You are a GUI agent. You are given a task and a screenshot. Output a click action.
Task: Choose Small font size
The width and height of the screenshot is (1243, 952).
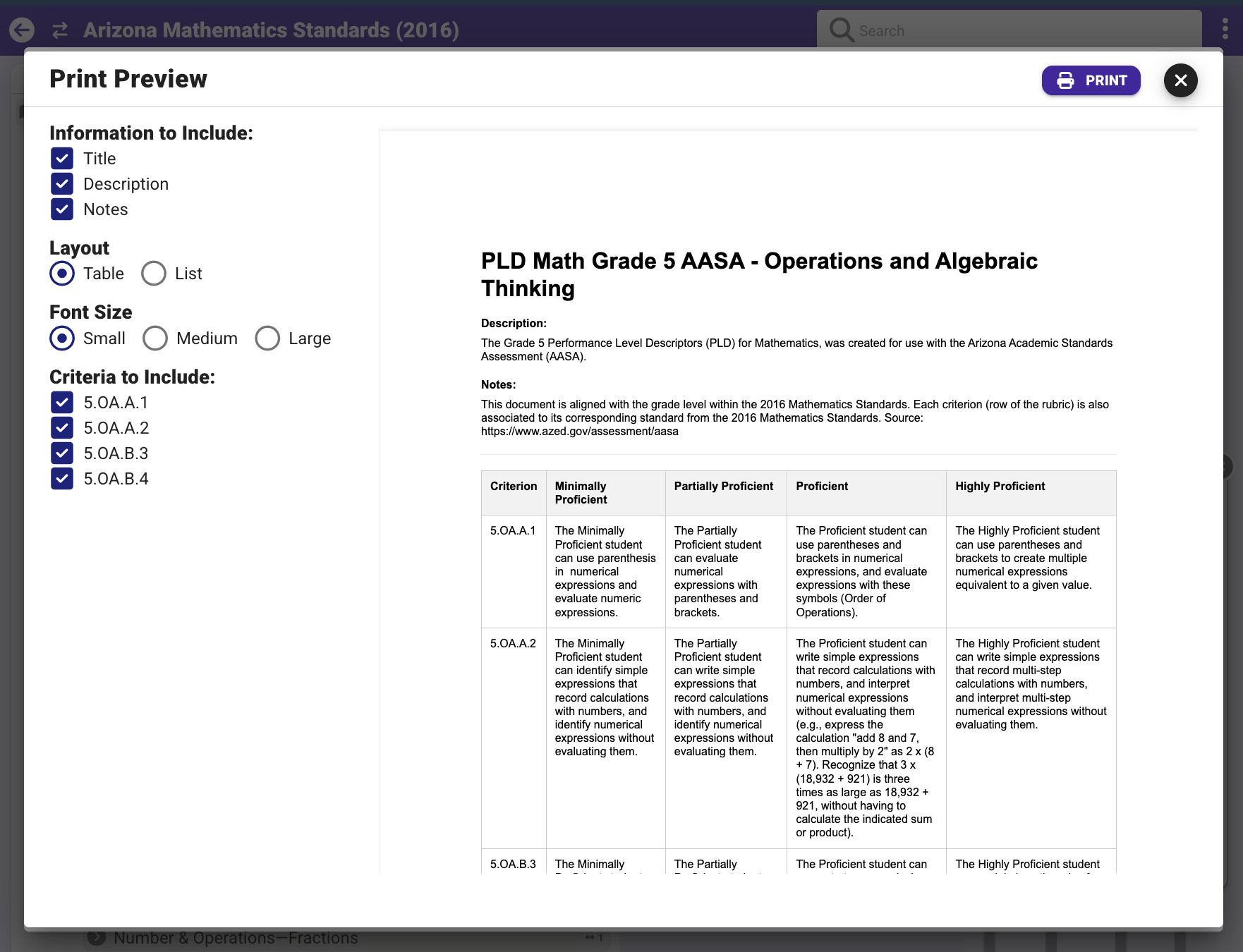coord(62,338)
